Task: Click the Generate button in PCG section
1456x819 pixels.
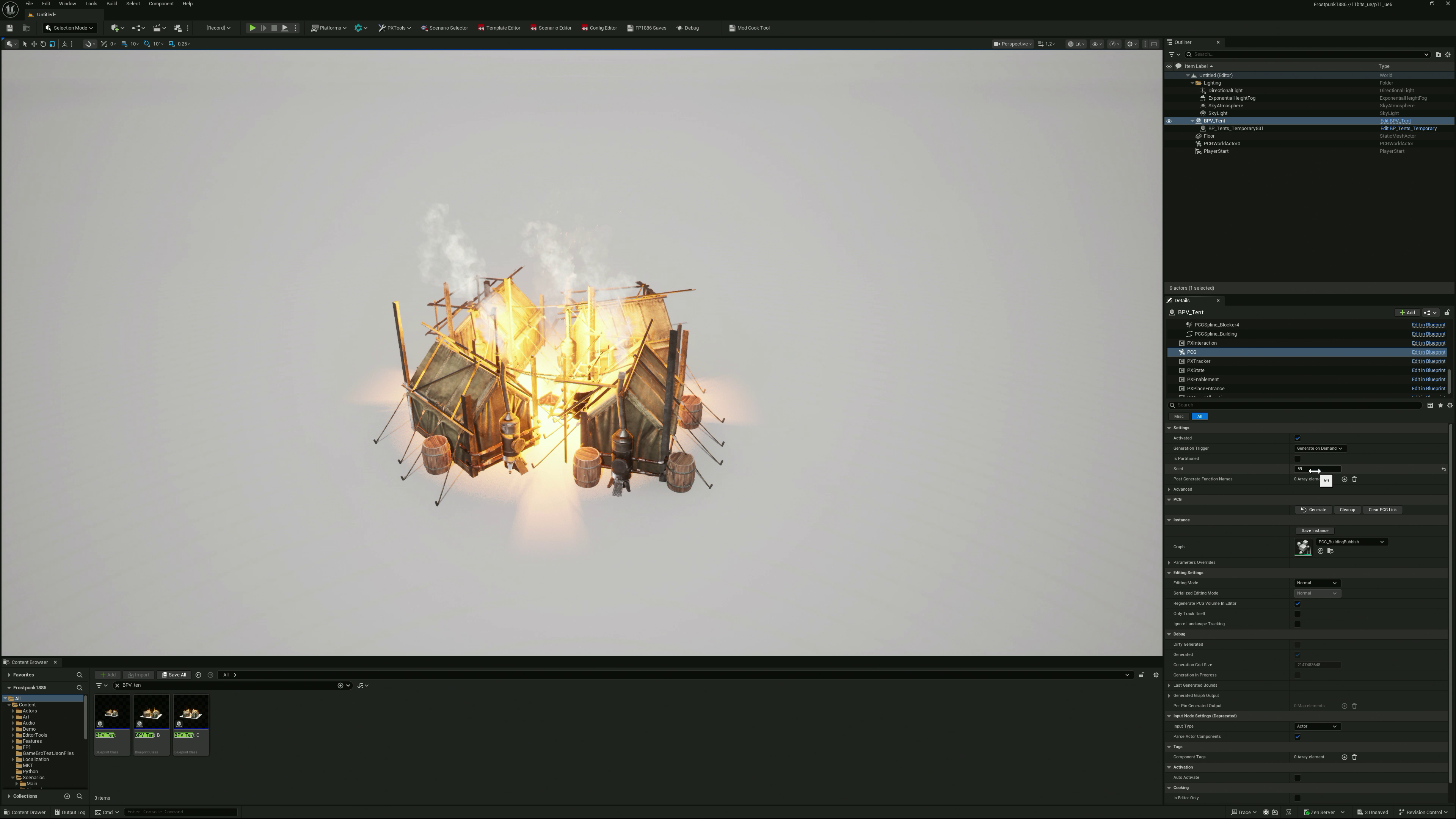Action: [1313, 510]
